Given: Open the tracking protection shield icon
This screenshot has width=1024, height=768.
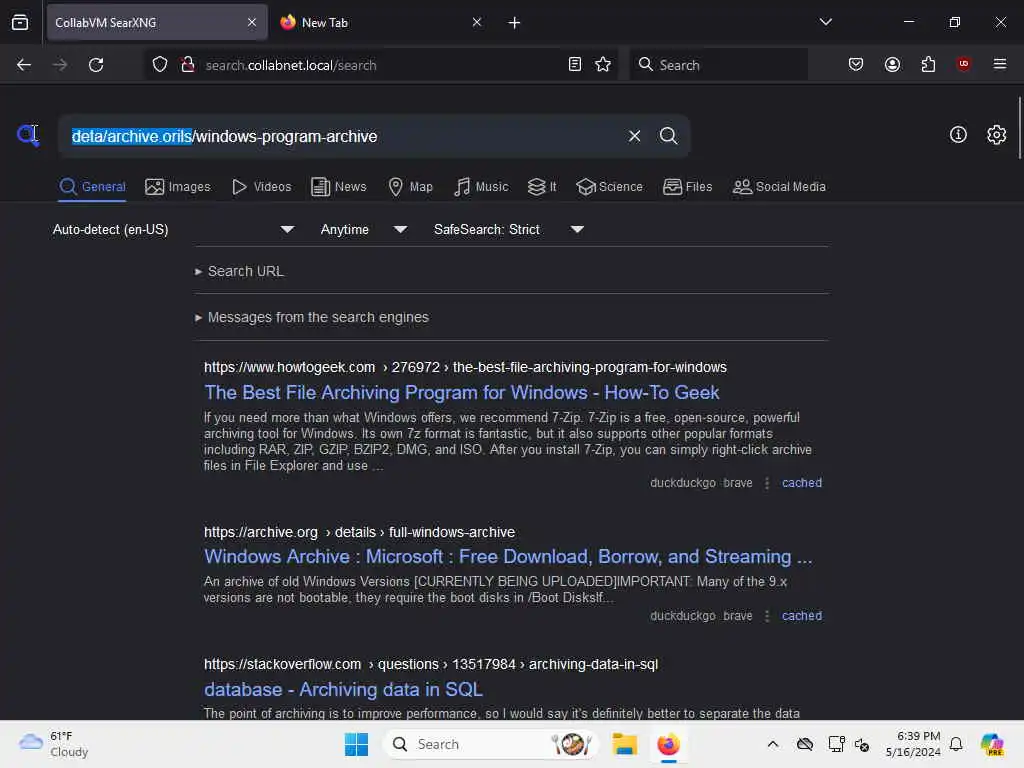Looking at the screenshot, I should pyautogui.click(x=160, y=65).
